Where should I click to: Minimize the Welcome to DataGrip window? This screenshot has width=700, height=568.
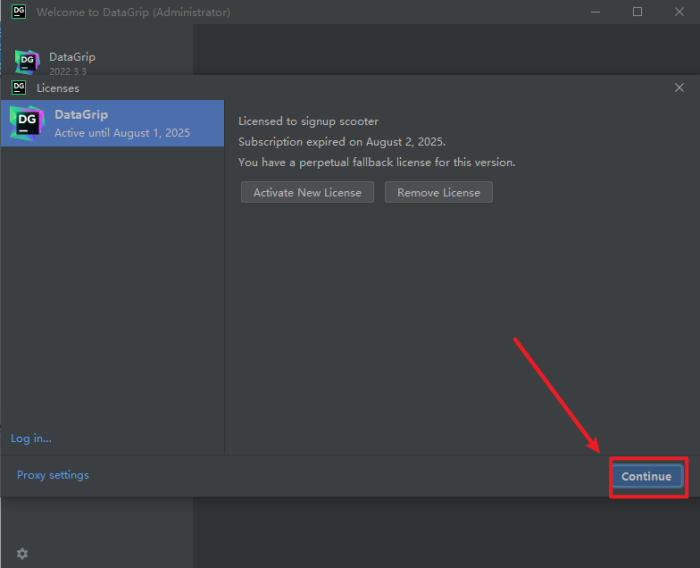pyautogui.click(x=595, y=12)
